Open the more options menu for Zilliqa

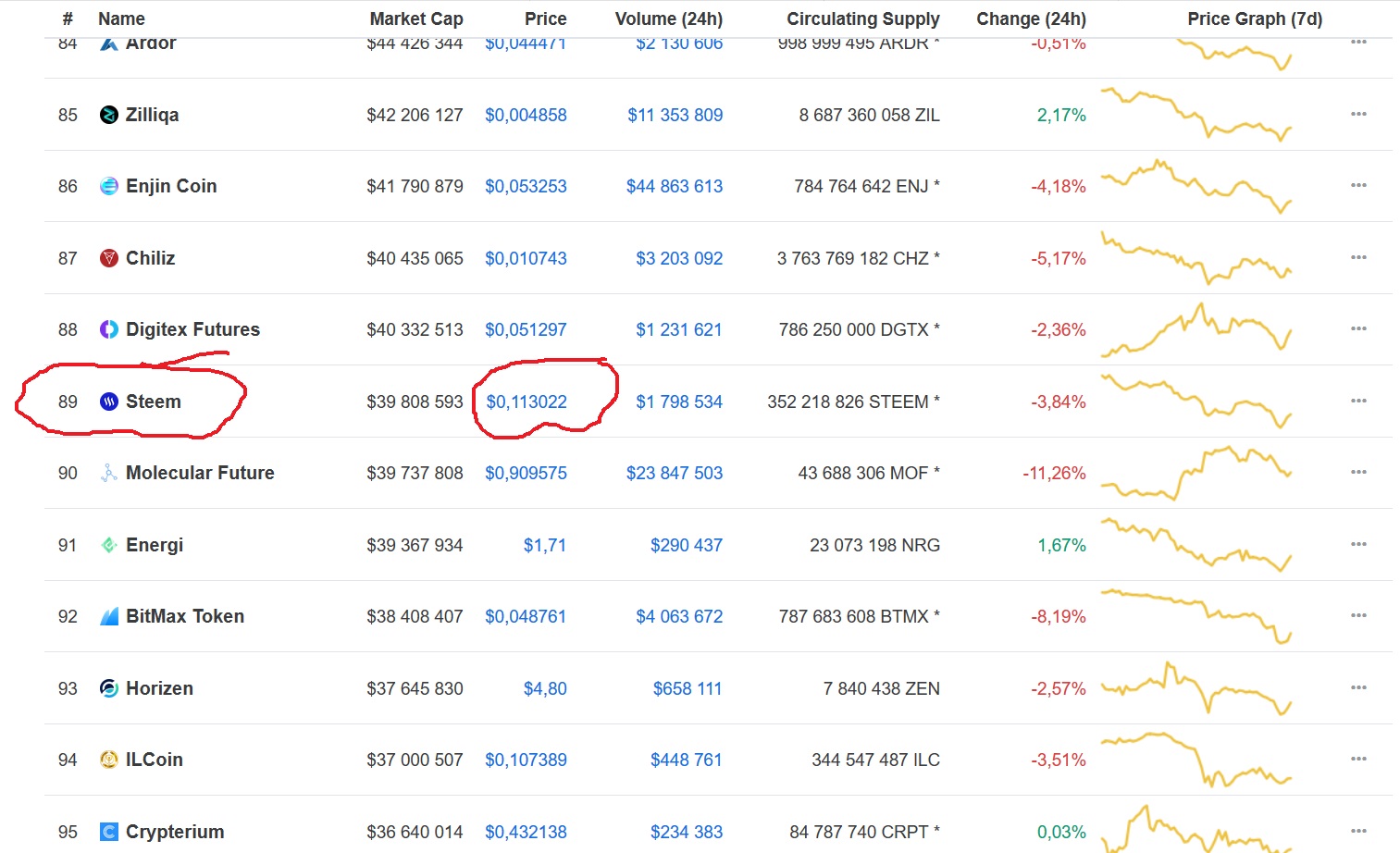[1357, 114]
